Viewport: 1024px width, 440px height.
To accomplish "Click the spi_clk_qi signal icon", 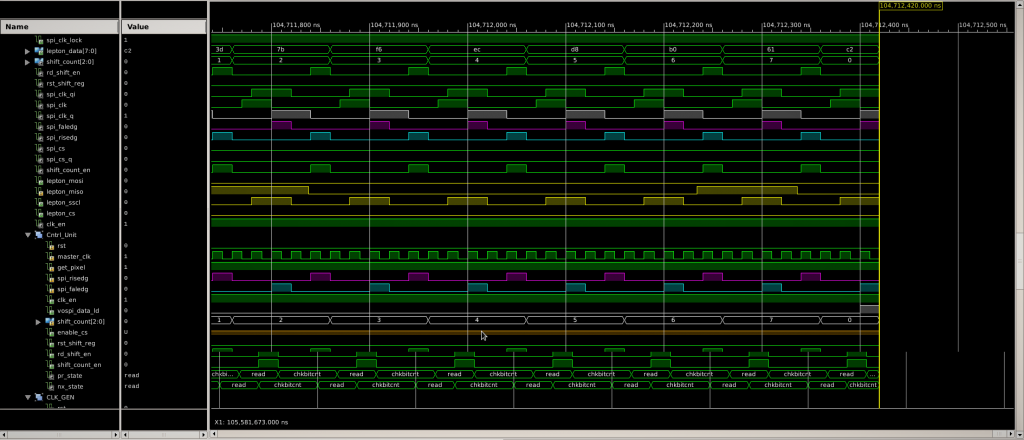I will [x=39, y=94].
